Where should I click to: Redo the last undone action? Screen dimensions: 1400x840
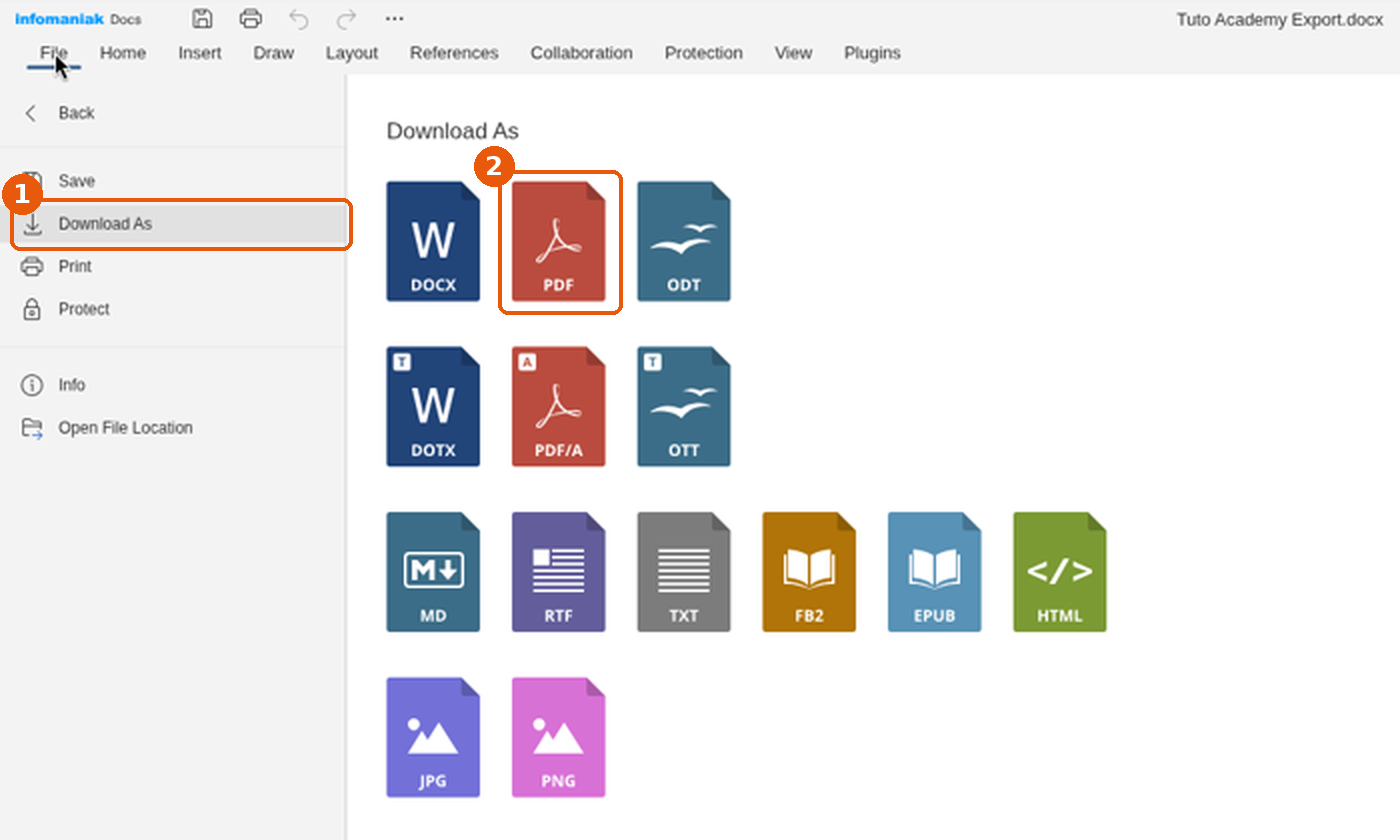pyautogui.click(x=346, y=18)
